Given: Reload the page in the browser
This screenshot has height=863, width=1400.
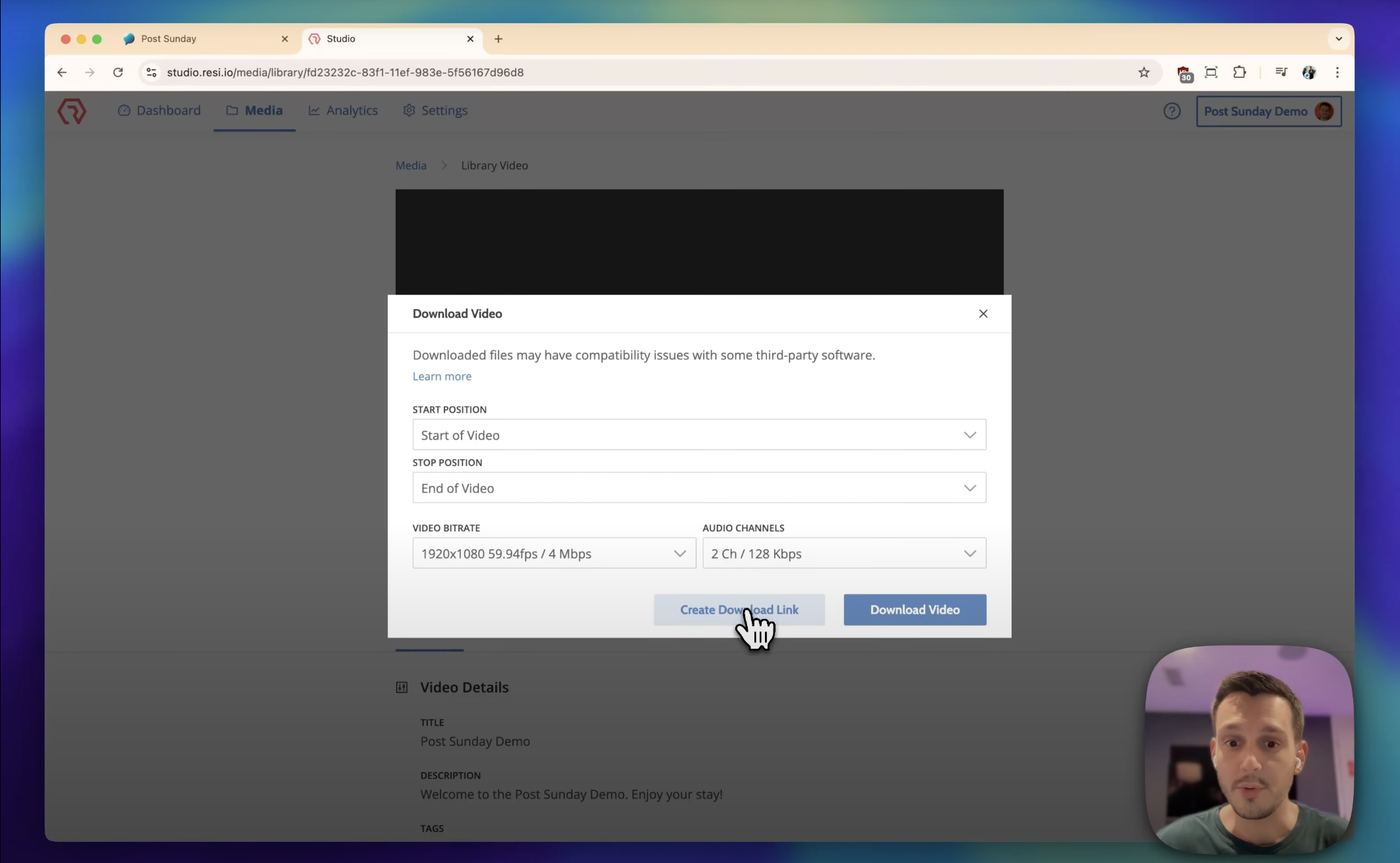Looking at the screenshot, I should pyautogui.click(x=118, y=73).
